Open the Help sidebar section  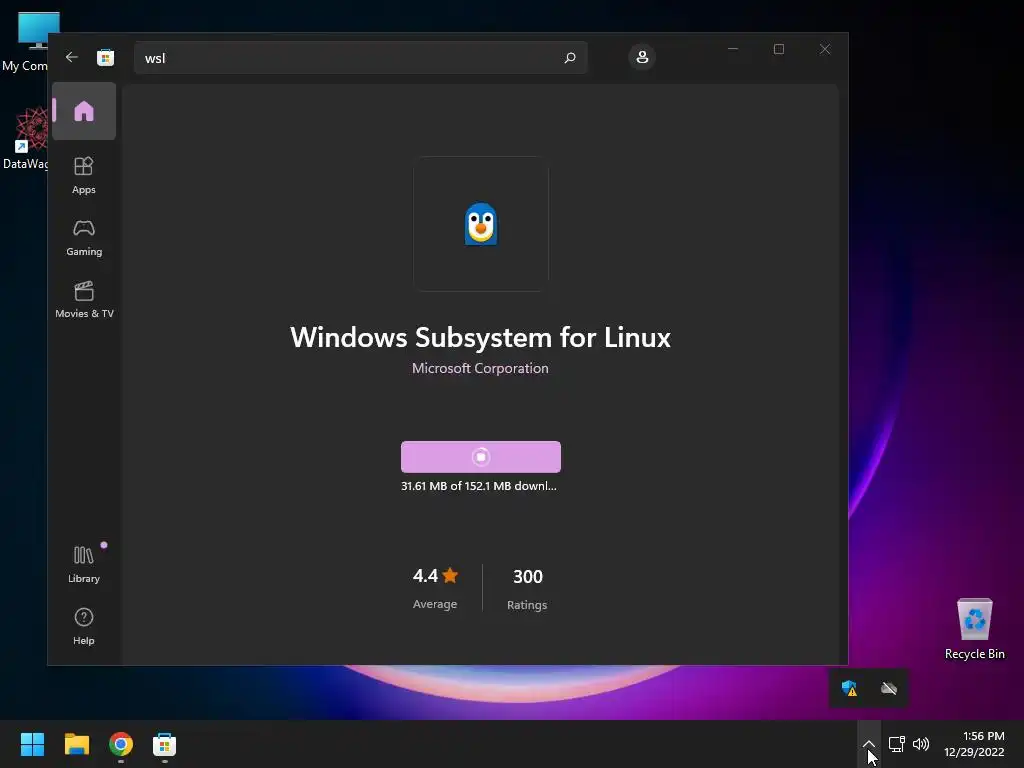tap(84, 626)
